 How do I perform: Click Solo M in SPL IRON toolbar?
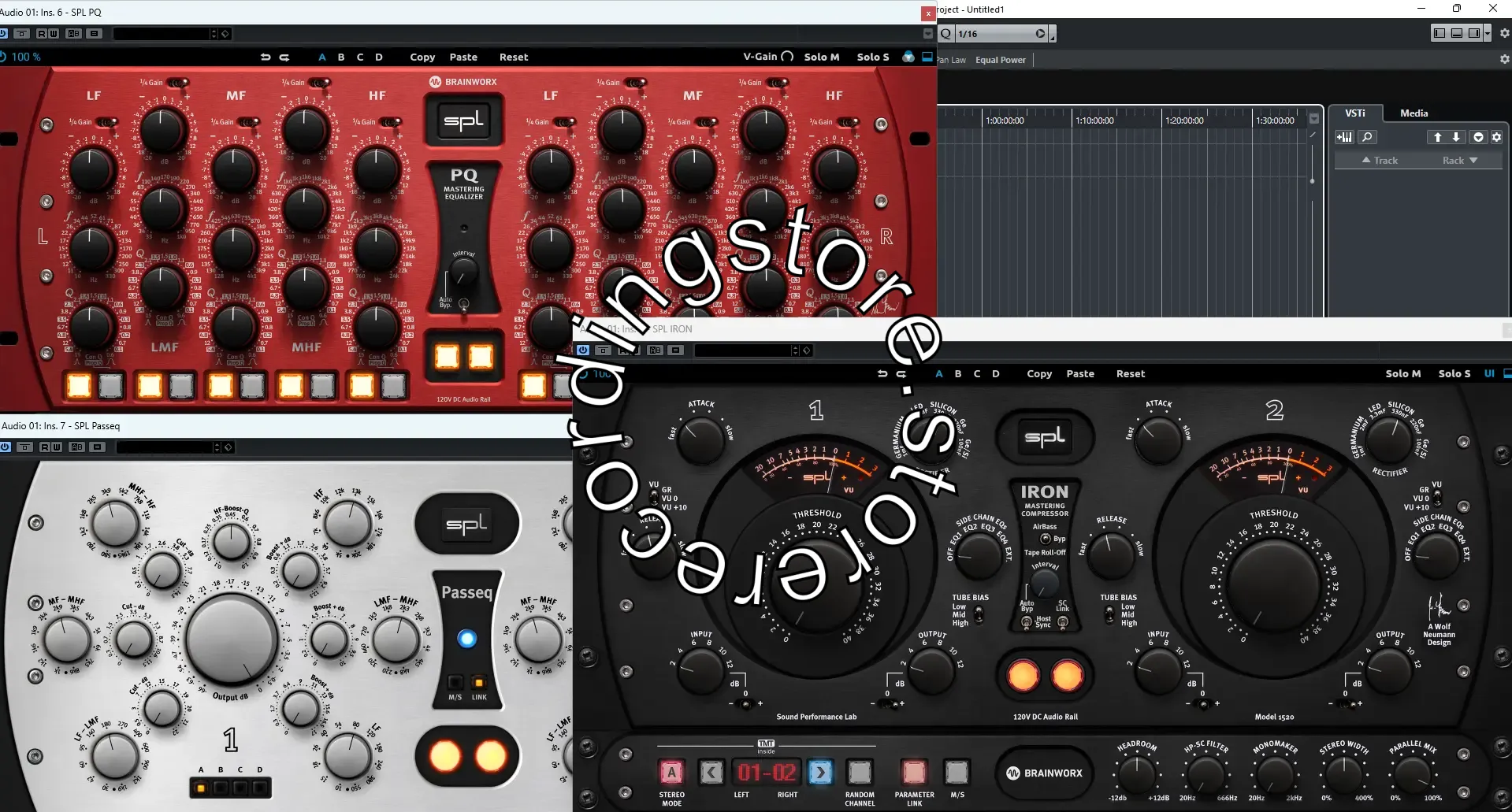click(x=1403, y=373)
